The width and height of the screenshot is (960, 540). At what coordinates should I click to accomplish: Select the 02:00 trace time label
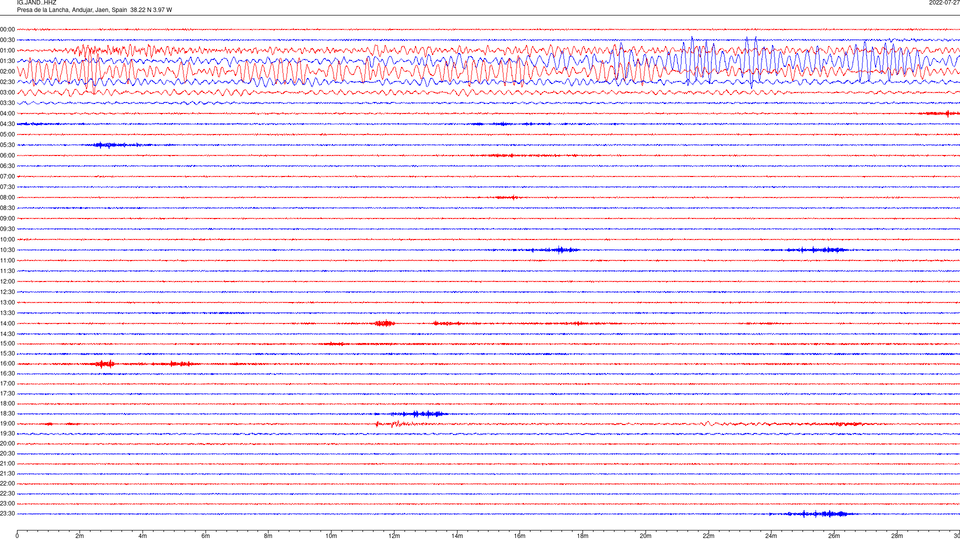pyautogui.click(x=7, y=71)
